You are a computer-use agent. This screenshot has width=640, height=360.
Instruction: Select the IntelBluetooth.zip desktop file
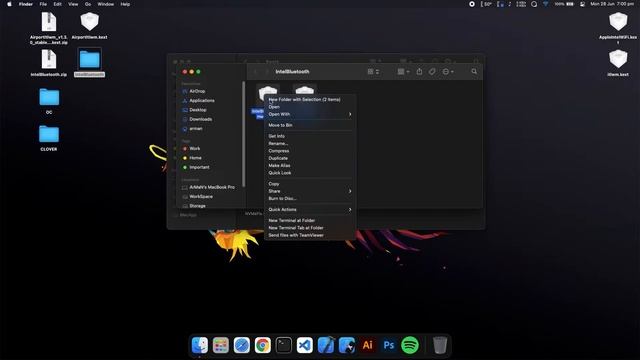point(49,63)
